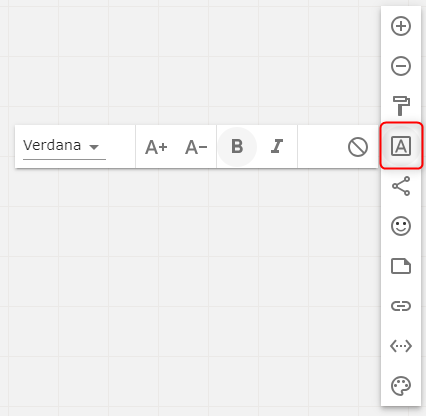This screenshot has width=426, height=416.
Task: Open the Verdana font family selector
Action: (x=64, y=147)
